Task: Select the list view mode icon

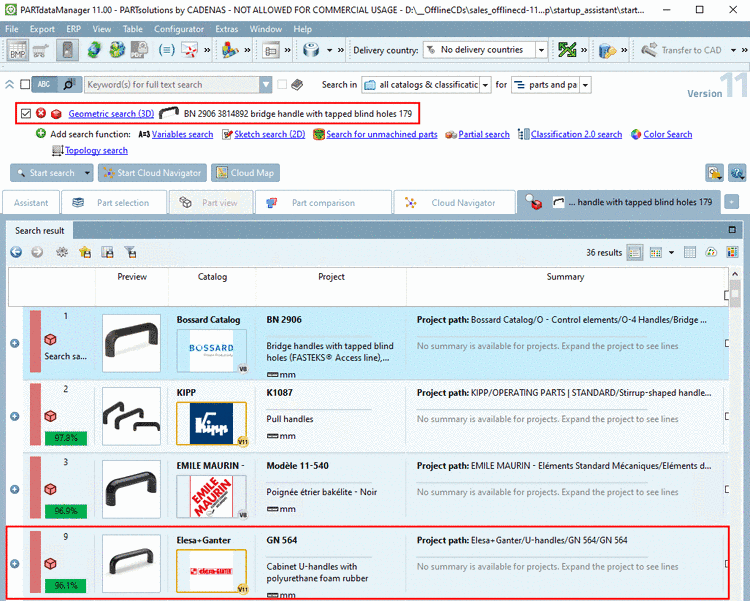Action: coord(635,253)
